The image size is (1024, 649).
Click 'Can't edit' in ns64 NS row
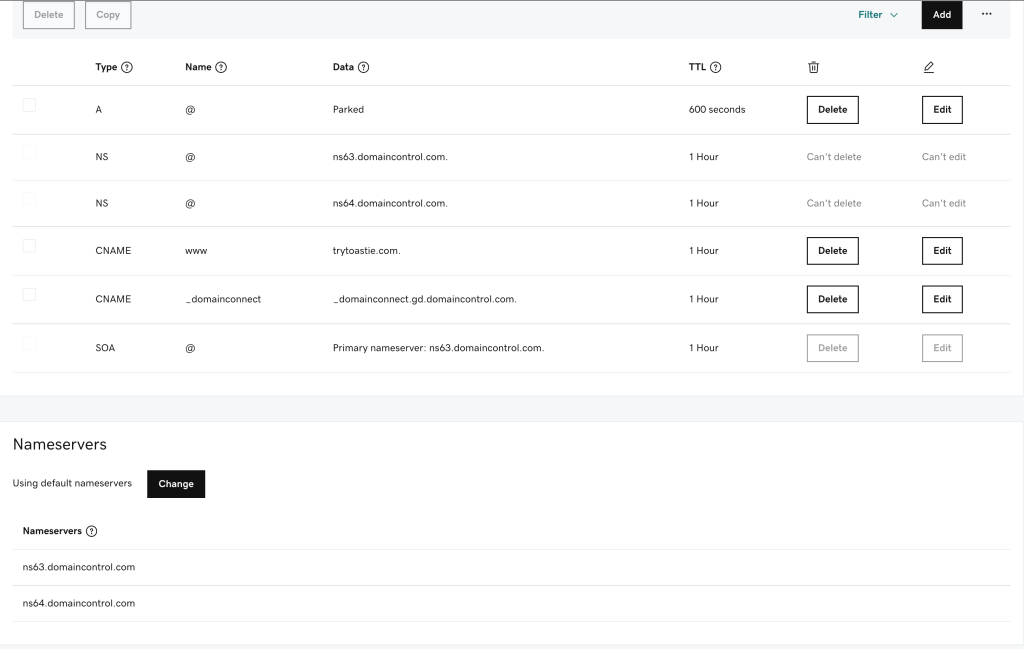(944, 203)
